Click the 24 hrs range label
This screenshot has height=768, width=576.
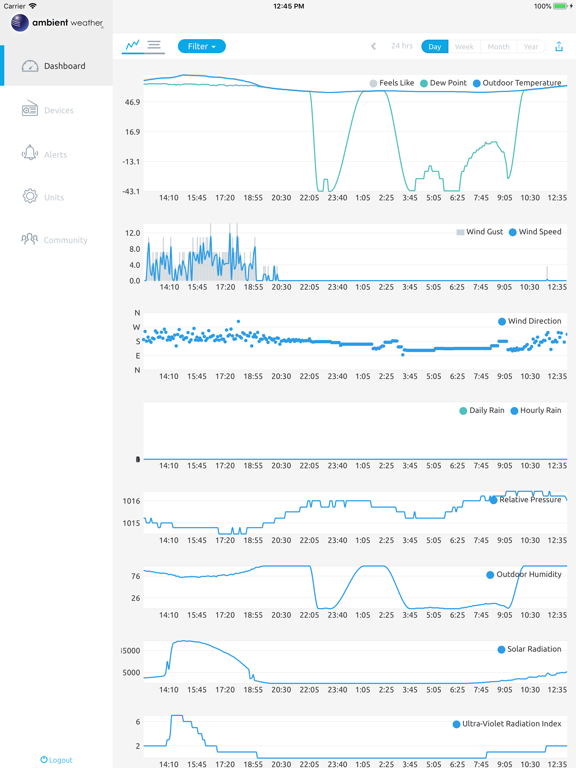pyautogui.click(x=402, y=46)
